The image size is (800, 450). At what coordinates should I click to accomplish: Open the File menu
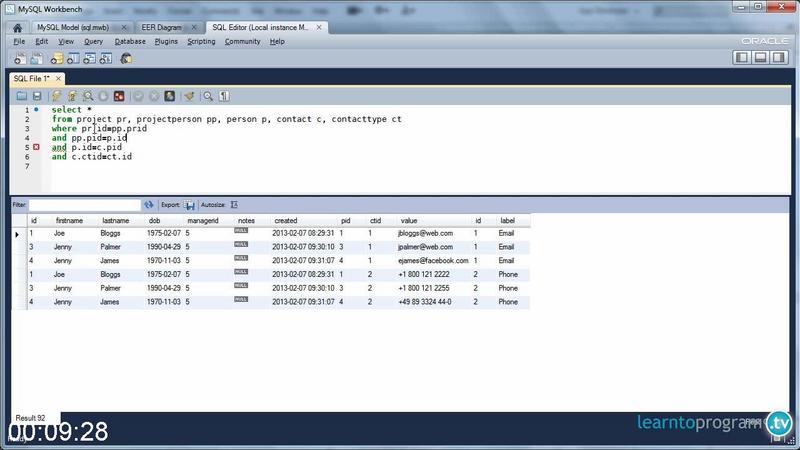tap(19, 41)
